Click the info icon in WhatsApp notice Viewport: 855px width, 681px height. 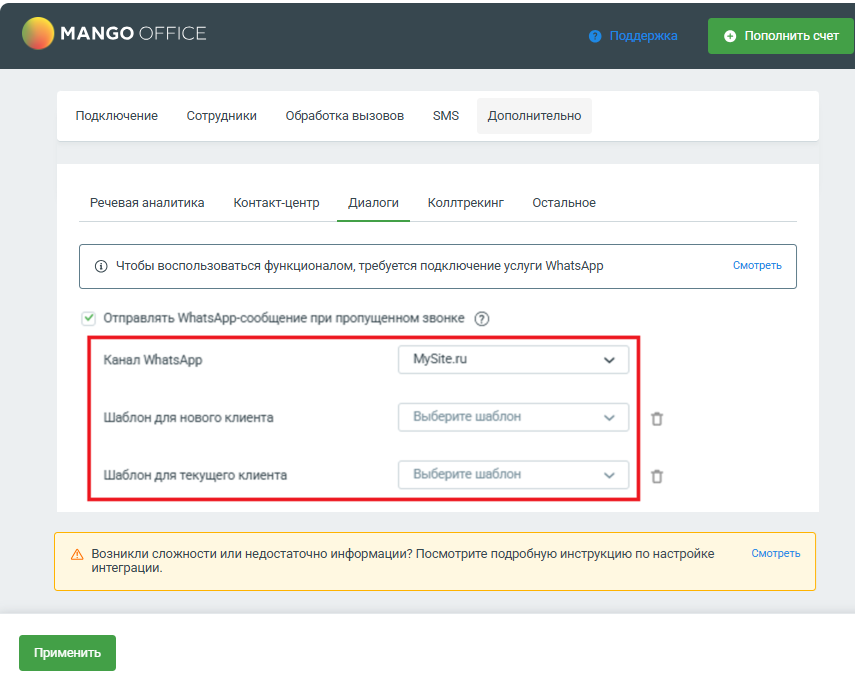[101, 266]
